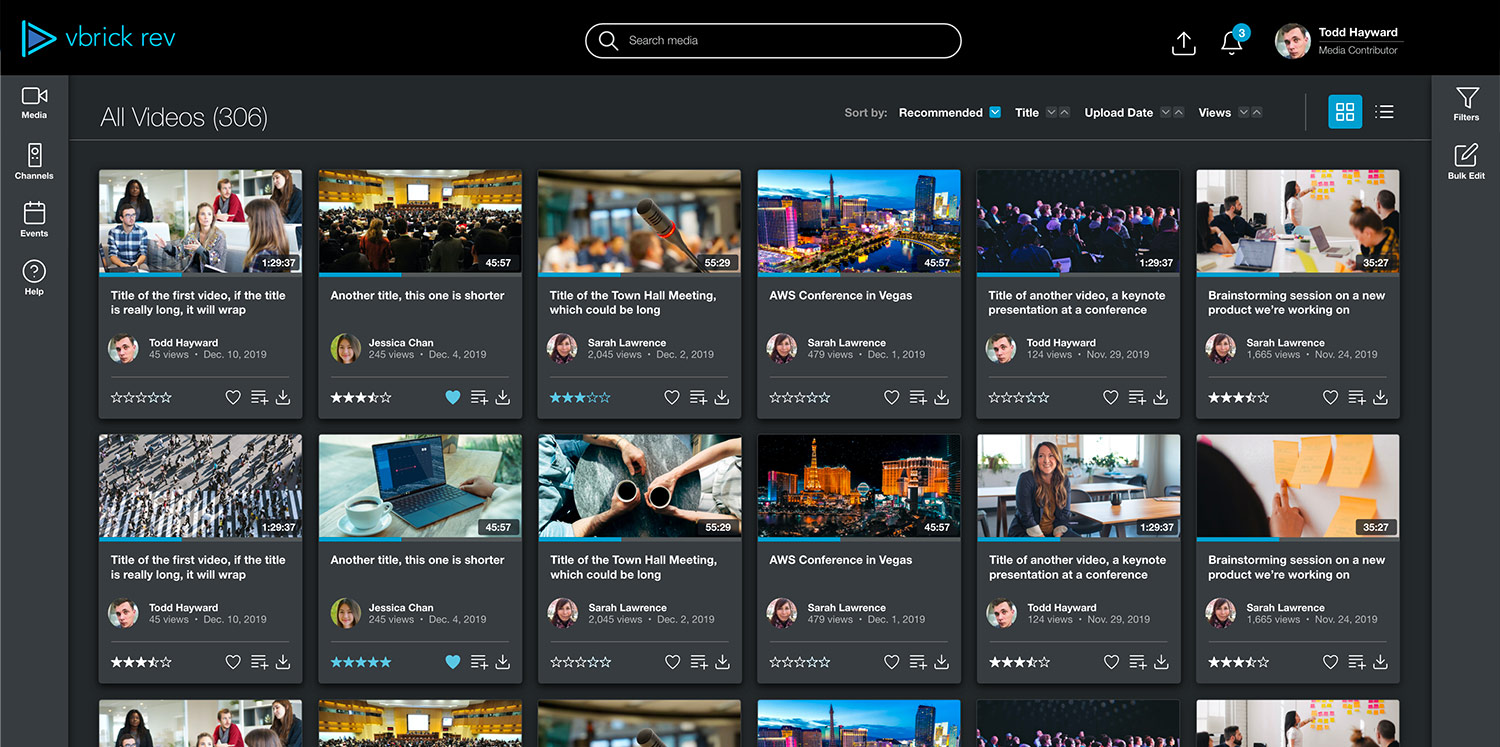Screen dimensions: 1500x747
Task: Add office meeting video to playlist
Action: (259, 397)
